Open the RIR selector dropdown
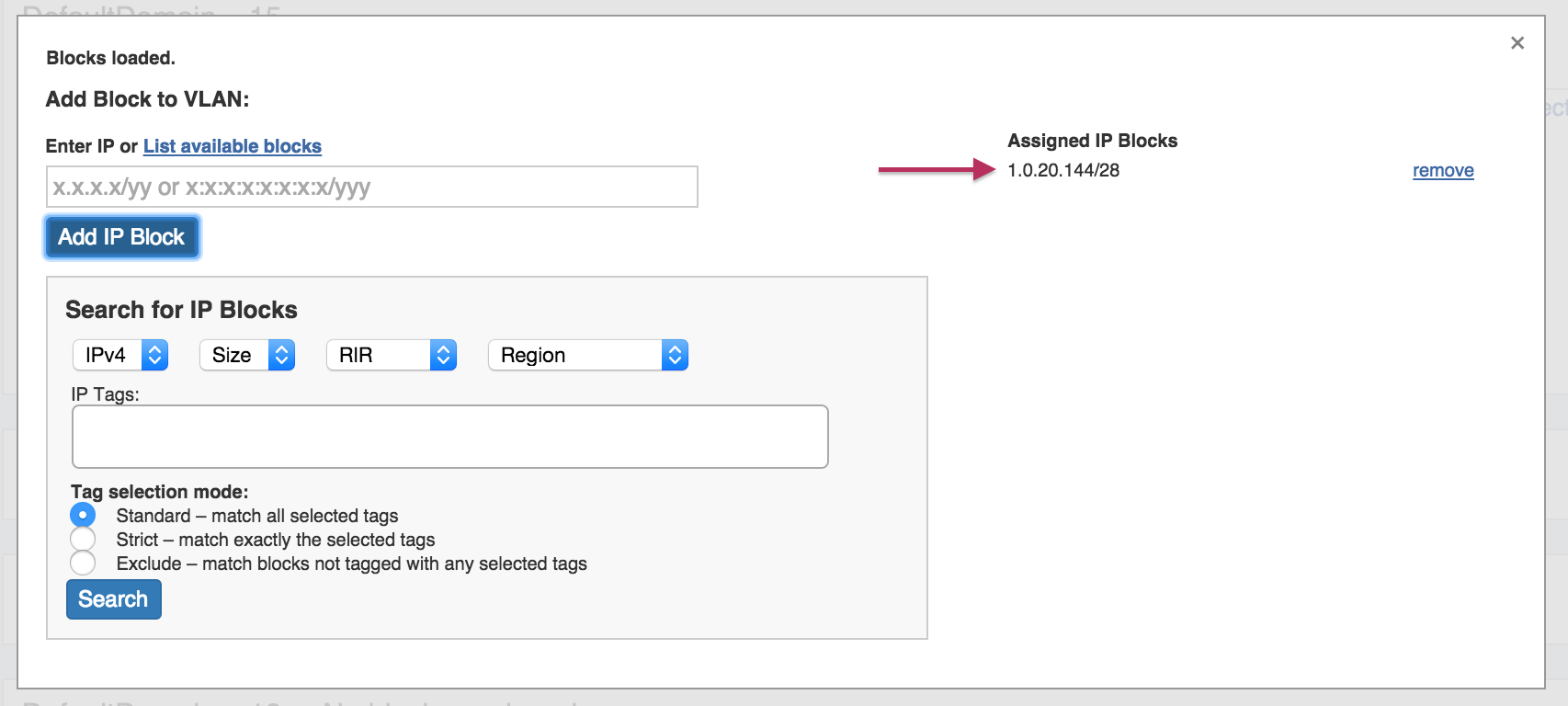Screen dimensions: 1568x706 tap(391, 355)
